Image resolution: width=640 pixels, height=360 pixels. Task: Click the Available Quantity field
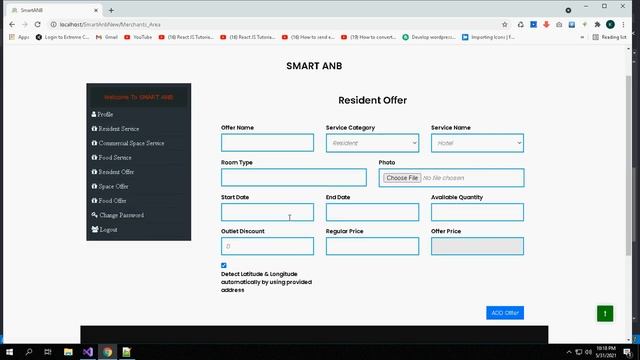(477, 212)
